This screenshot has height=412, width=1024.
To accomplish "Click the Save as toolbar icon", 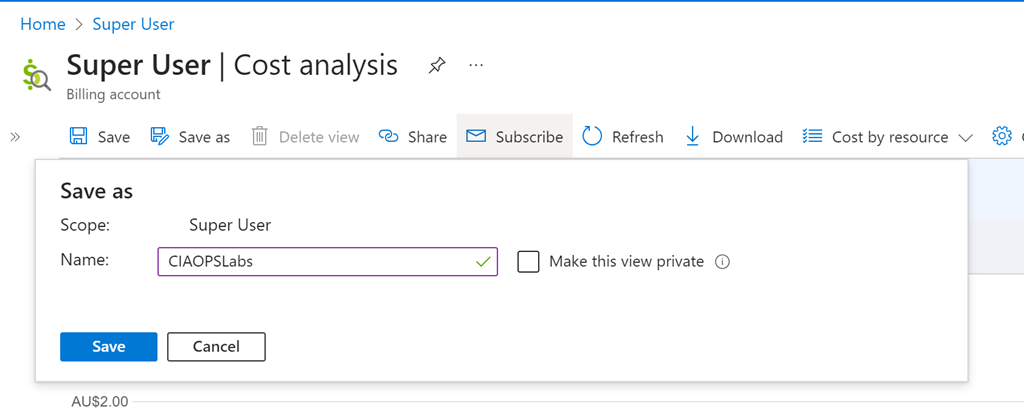I will point(159,137).
